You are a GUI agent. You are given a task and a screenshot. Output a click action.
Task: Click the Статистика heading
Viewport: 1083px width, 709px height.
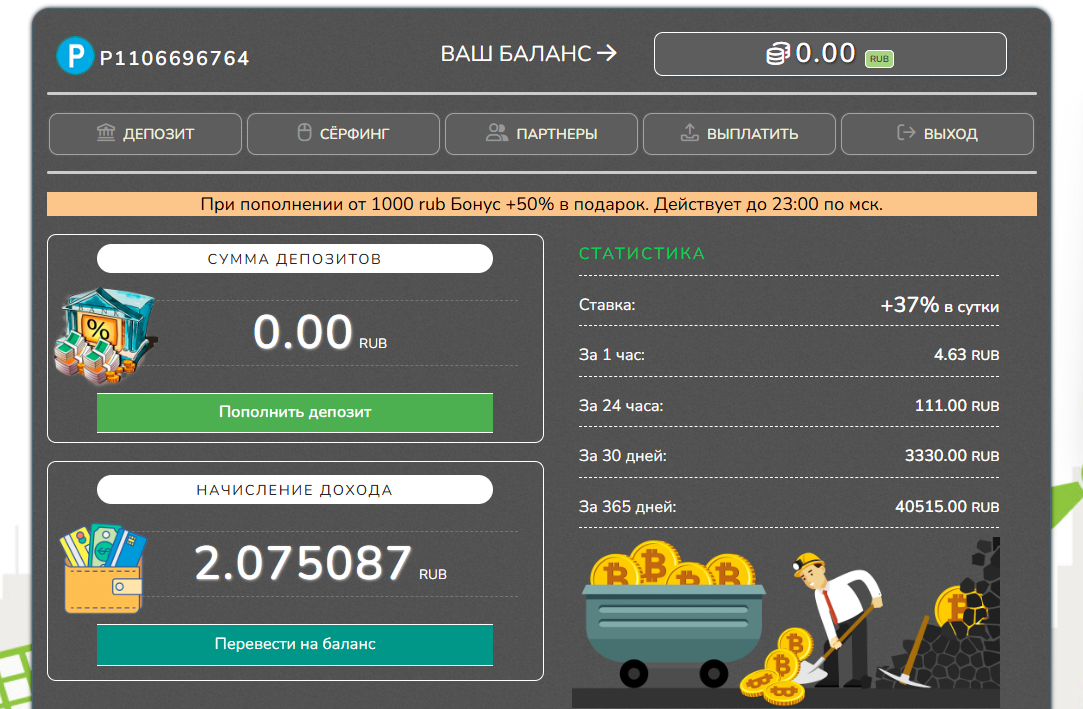(642, 254)
